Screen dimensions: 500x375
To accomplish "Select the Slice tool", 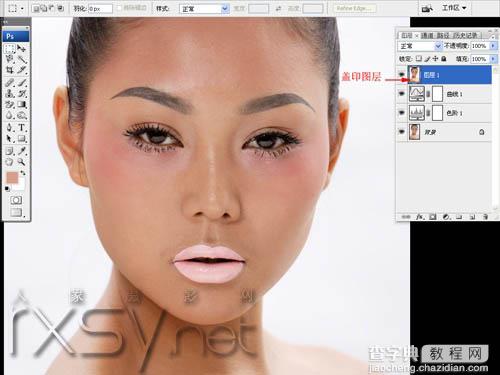I will (x=22, y=70).
